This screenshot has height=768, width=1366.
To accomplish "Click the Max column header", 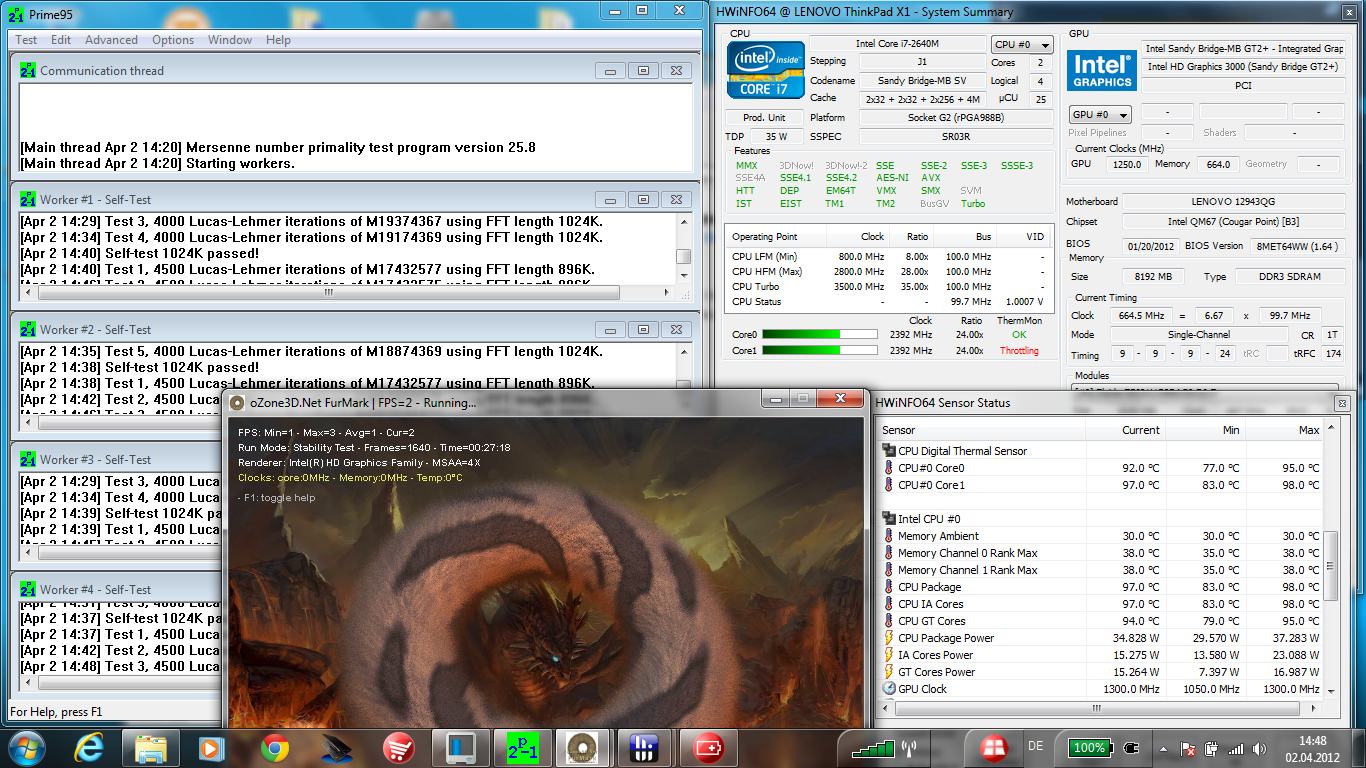I will click(1285, 430).
